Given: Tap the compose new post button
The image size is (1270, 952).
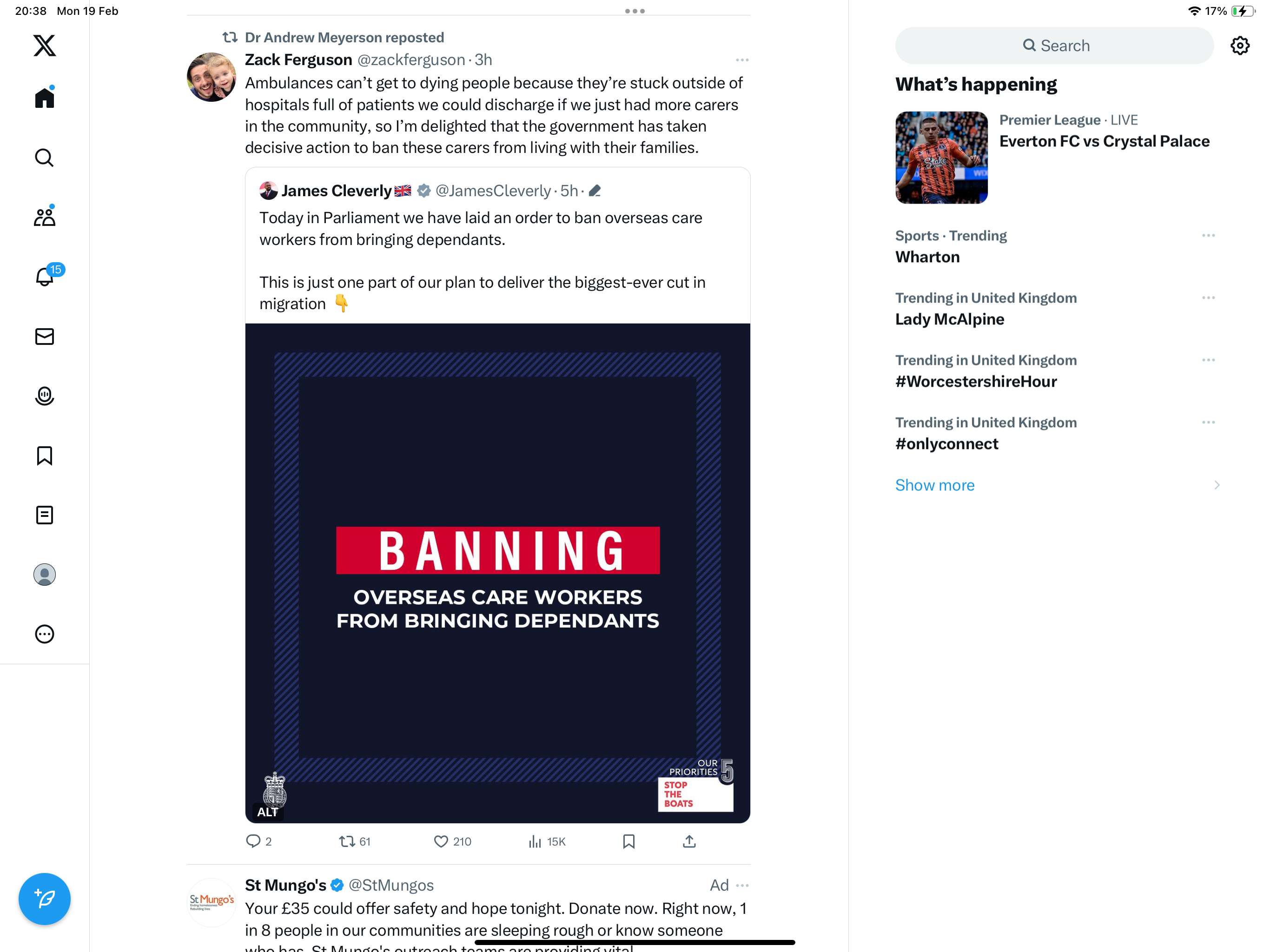Looking at the screenshot, I should pyautogui.click(x=45, y=899).
